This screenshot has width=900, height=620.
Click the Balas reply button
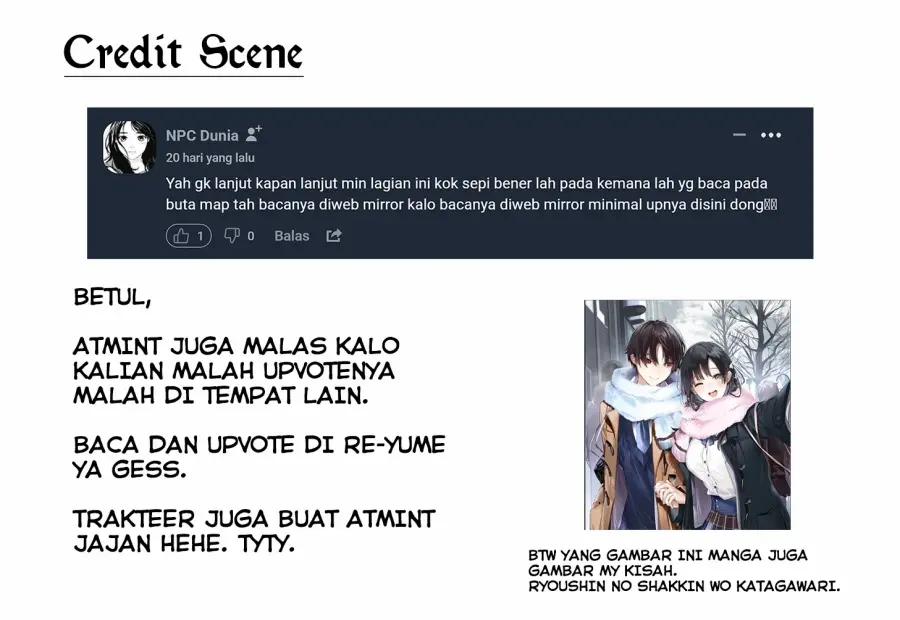click(x=292, y=236)
